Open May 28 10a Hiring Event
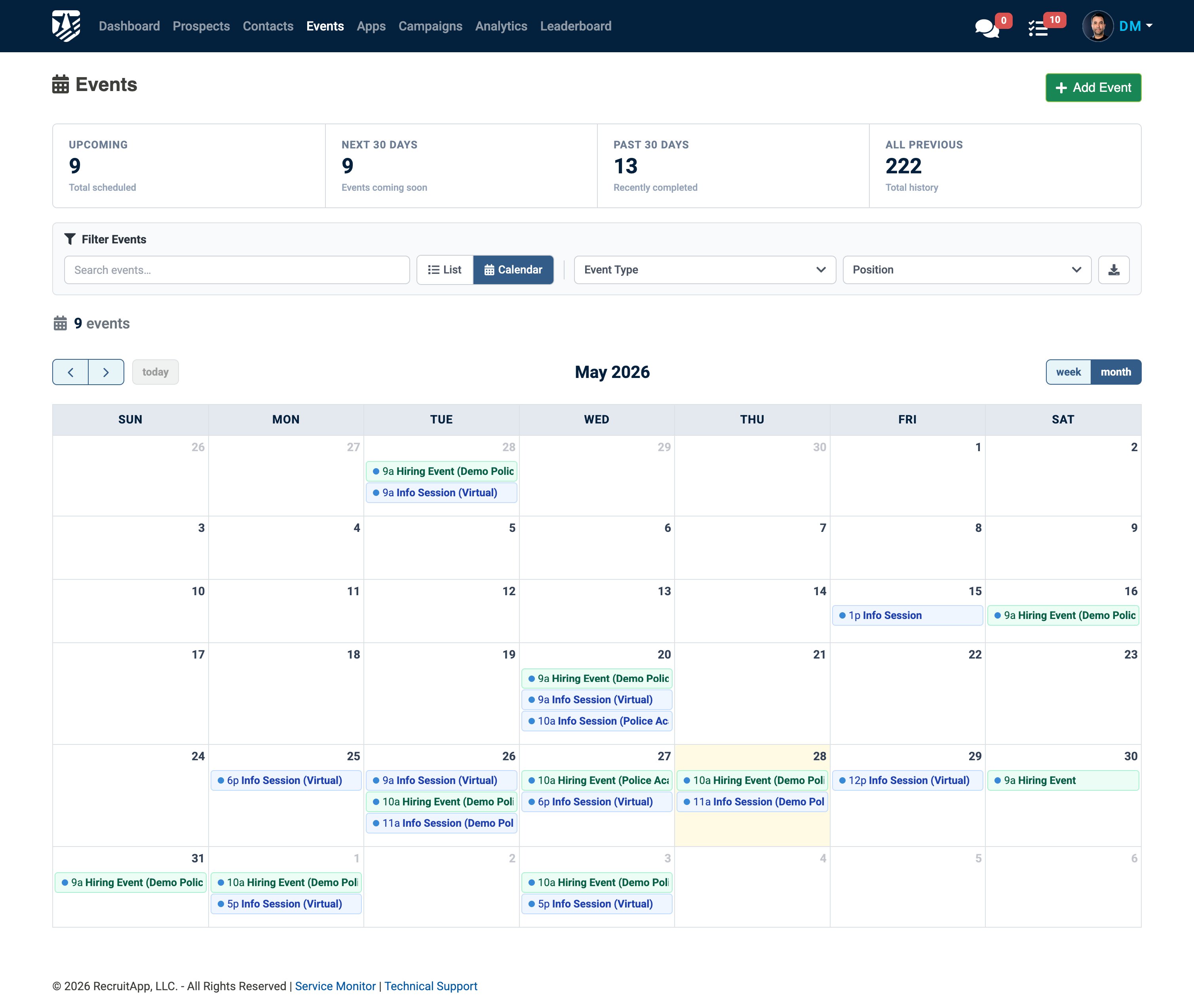This screenshot has height=1008, width=1194. [752, 780]
